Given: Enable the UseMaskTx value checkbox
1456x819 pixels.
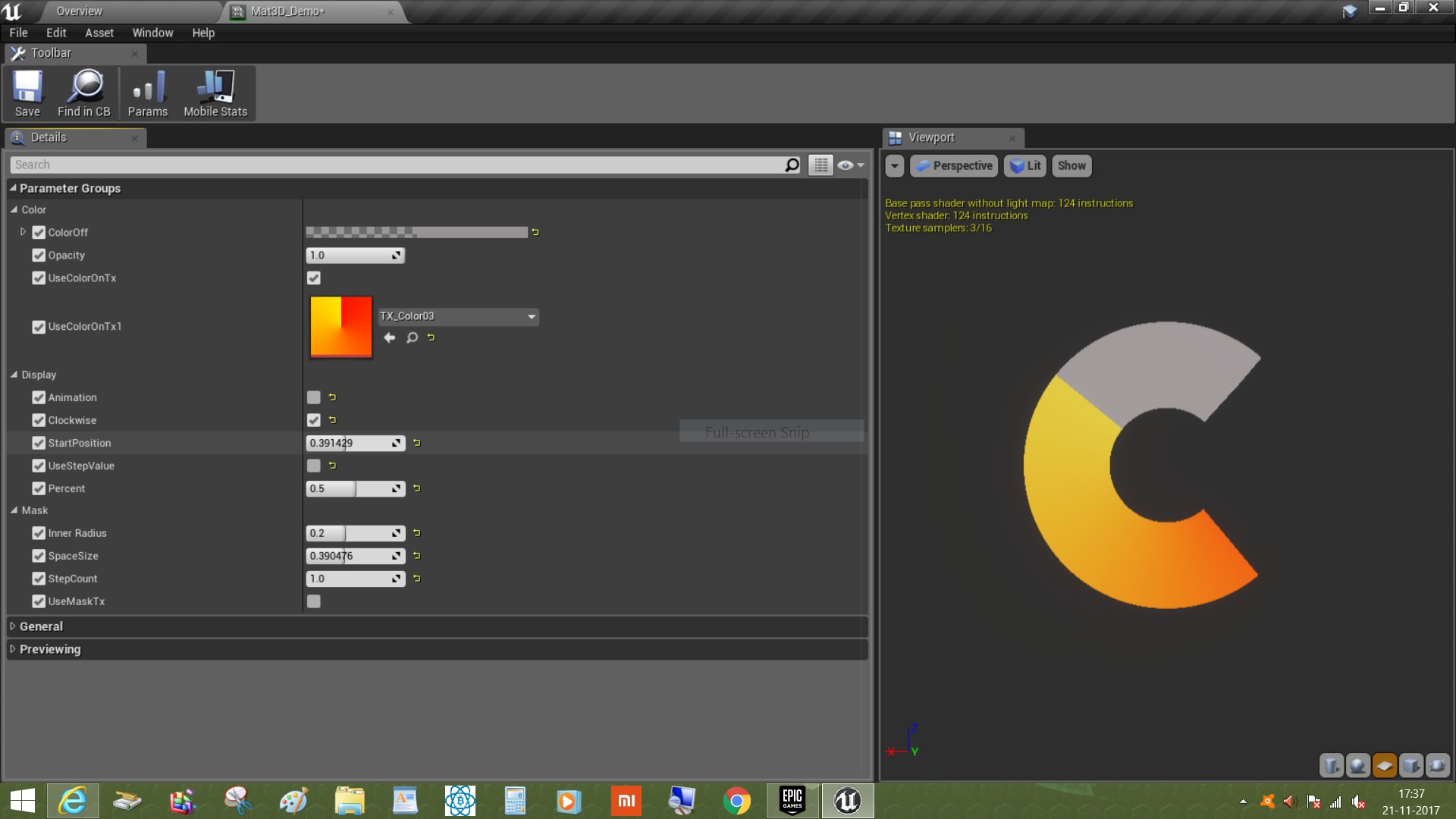Looking at the screenshot, I should 313,601.
